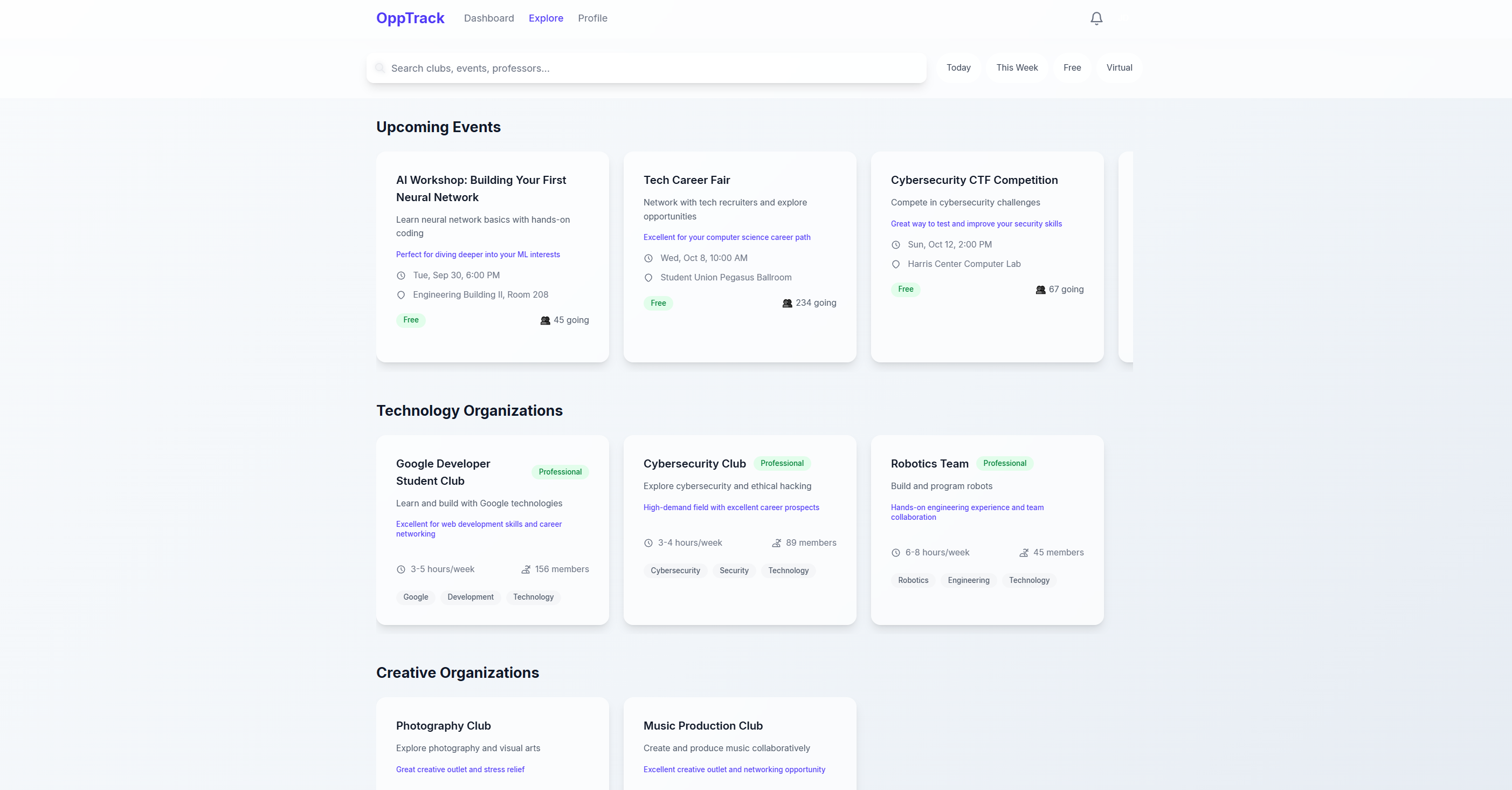Click the search magnifier icon
The height and width of the screenshot is (790, 1512).
(x=380, y=68)
